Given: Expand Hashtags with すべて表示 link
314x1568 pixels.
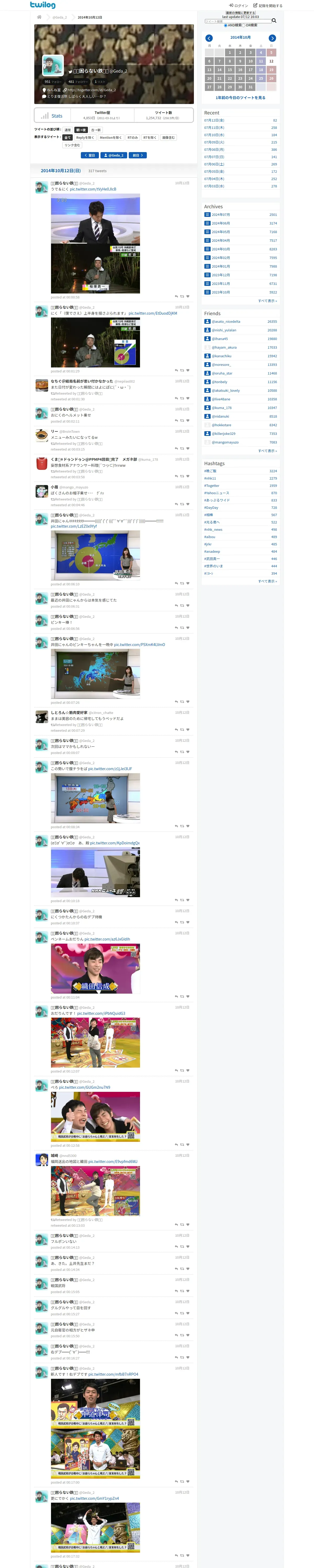Looking at the screenshot, I should [267, 581].
